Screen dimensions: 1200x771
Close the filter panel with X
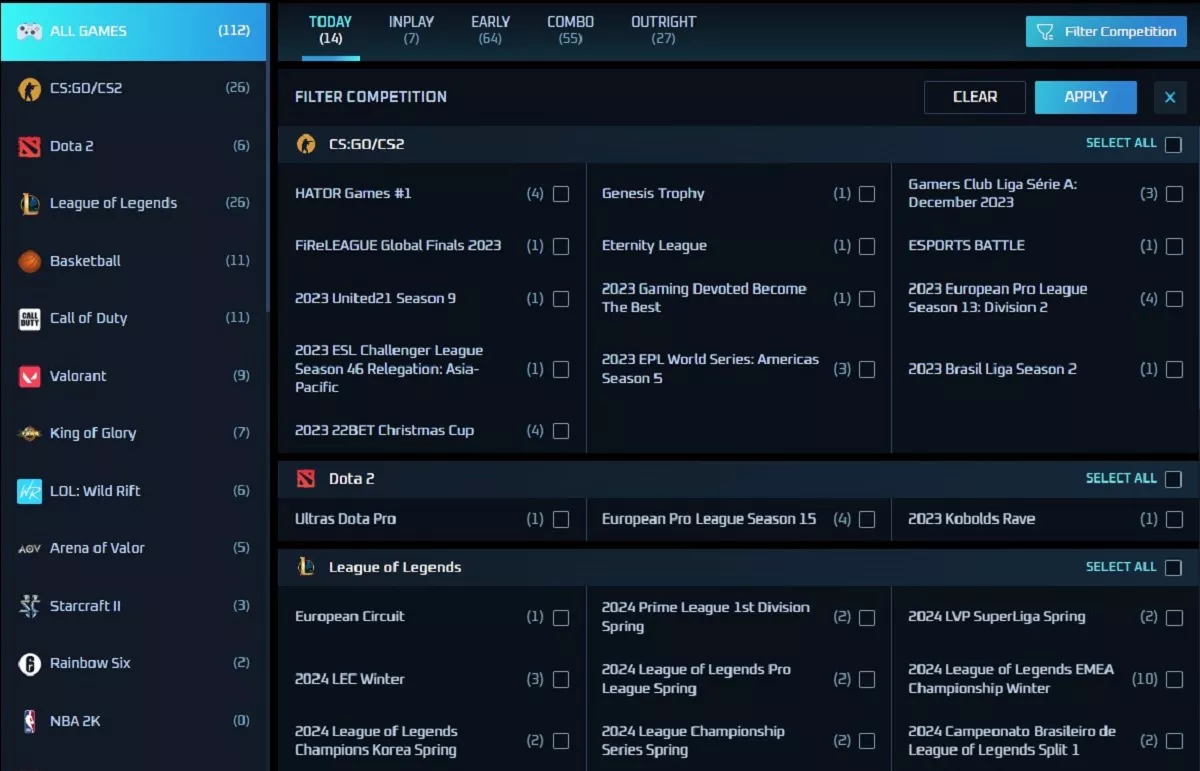pos(1170,97)
